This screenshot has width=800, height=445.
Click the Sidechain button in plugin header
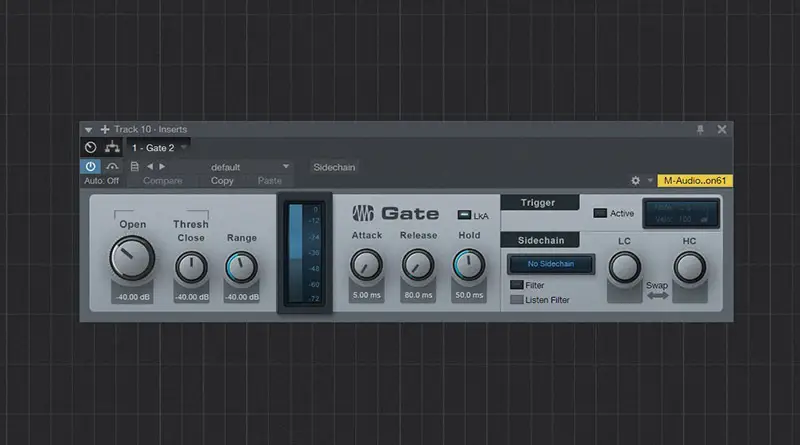[x=334, y=167]
